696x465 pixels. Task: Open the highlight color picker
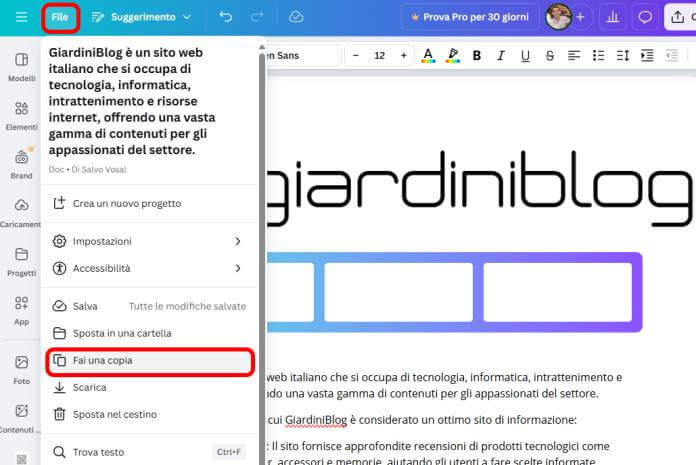click(x=452, y=55)
